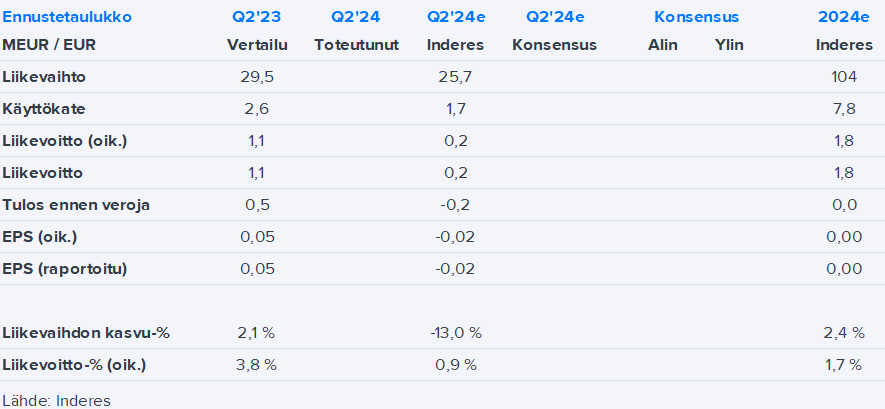The height and width of the screenshot is (409, 885).
Task: Click the Lähde: Inderes source text
Action: (56, 400)
